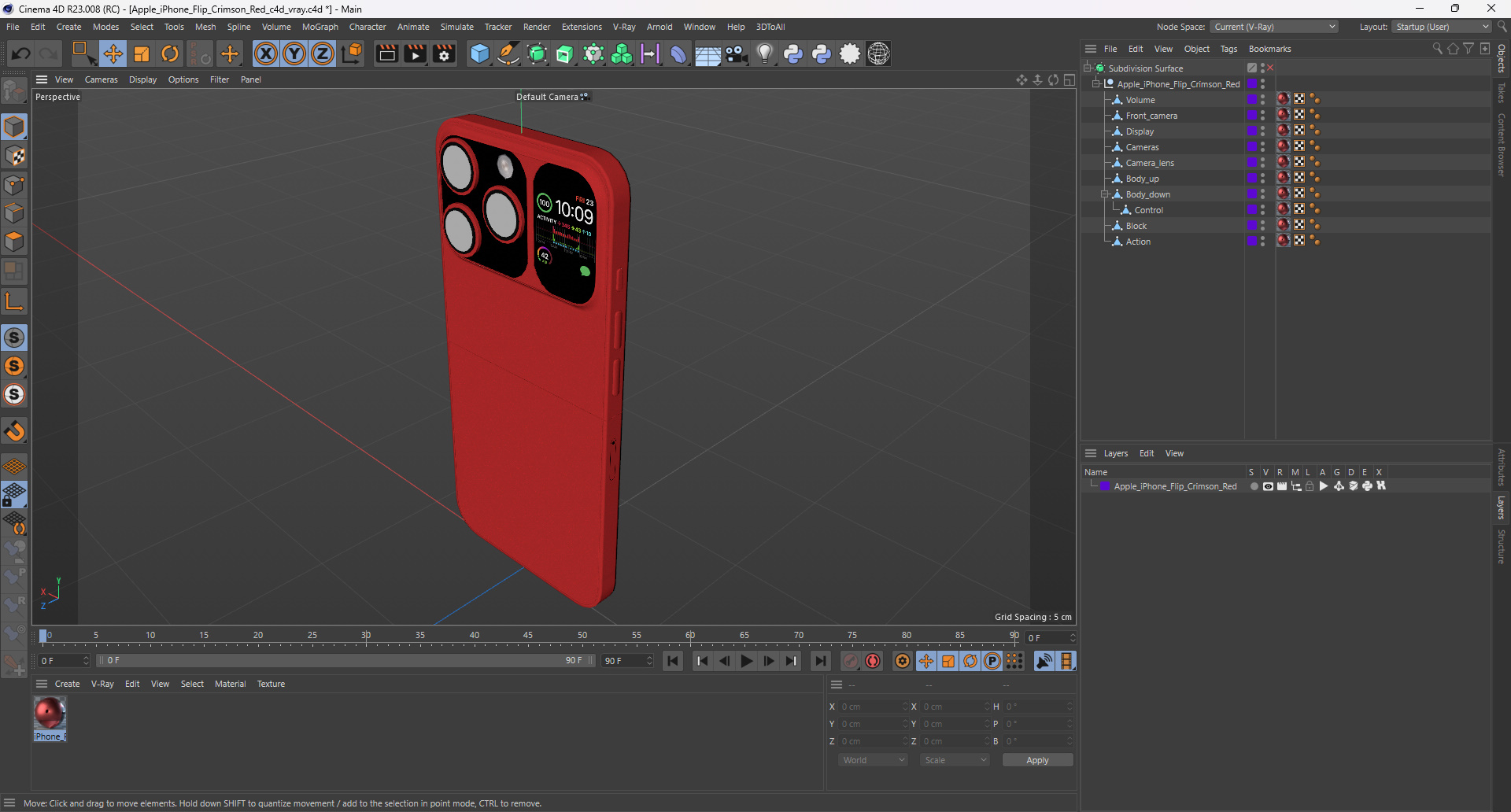Select the Block object in tree
The height and width of the screenshot is (812, 1511).
[x=1136, y=226]
